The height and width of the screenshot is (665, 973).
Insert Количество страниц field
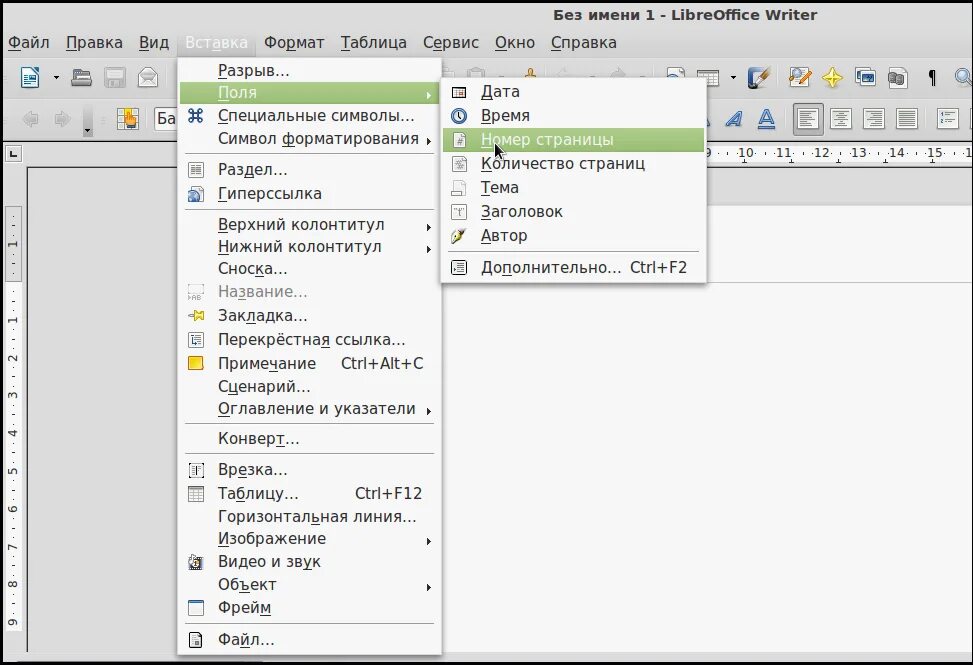tap(573, 164)
